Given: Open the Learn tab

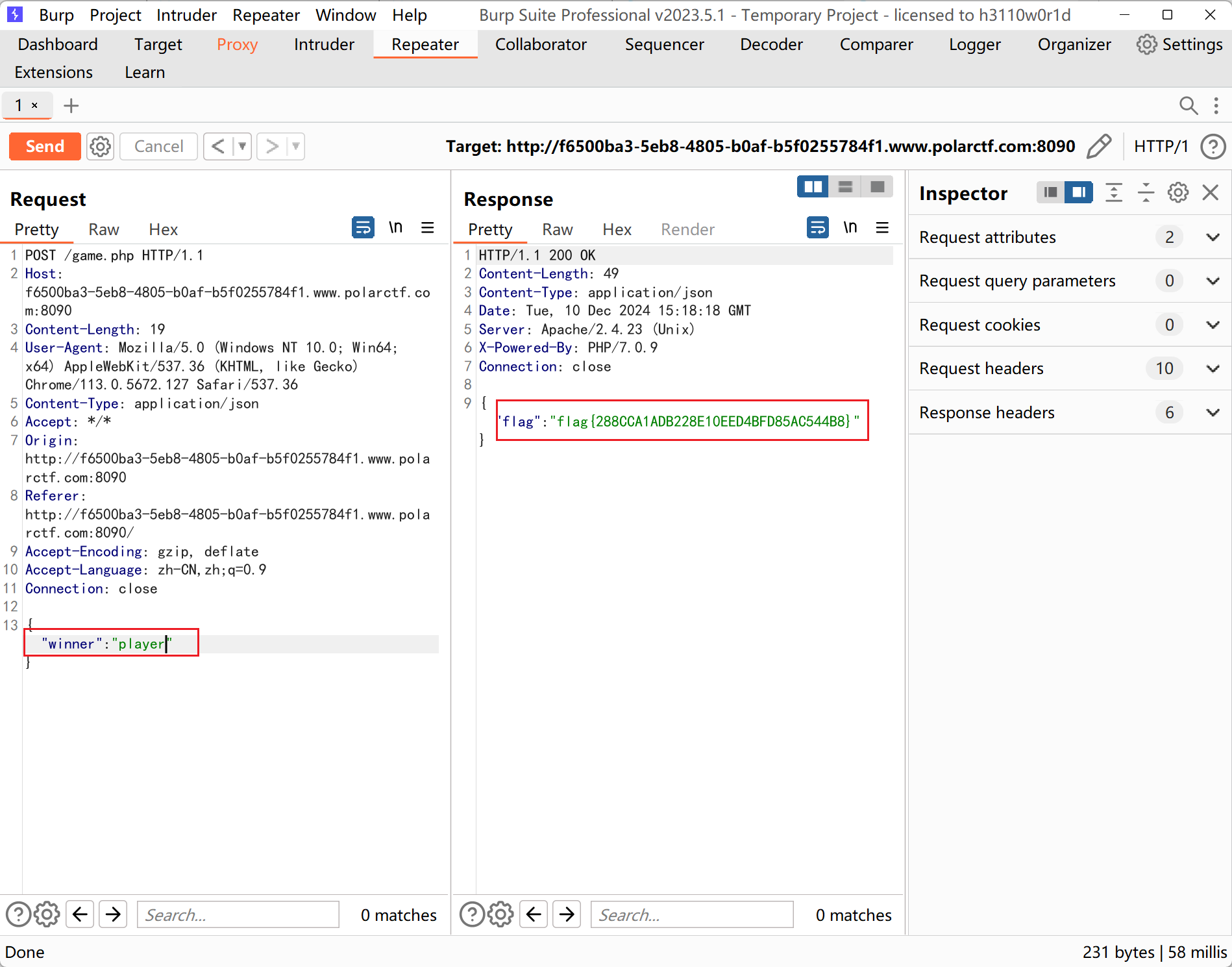Looking at the screenshot, I should pos(145,72).
